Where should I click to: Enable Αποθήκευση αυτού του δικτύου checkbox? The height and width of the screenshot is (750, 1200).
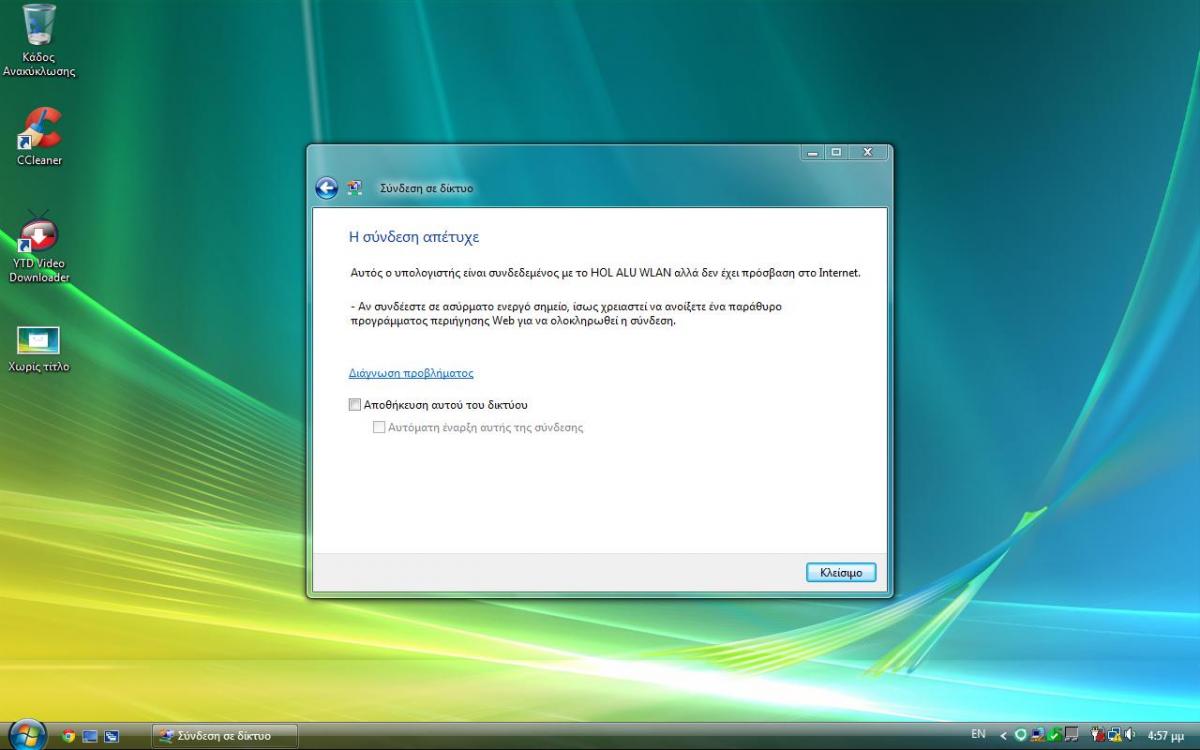pyautogui.click(x=354, y=405)
